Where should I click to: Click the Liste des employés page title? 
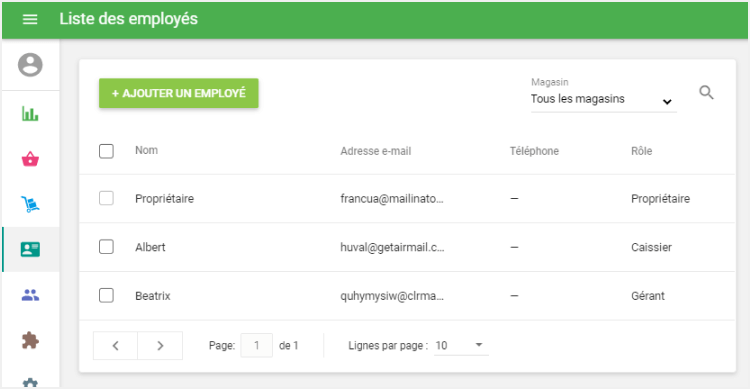[129, 19]
